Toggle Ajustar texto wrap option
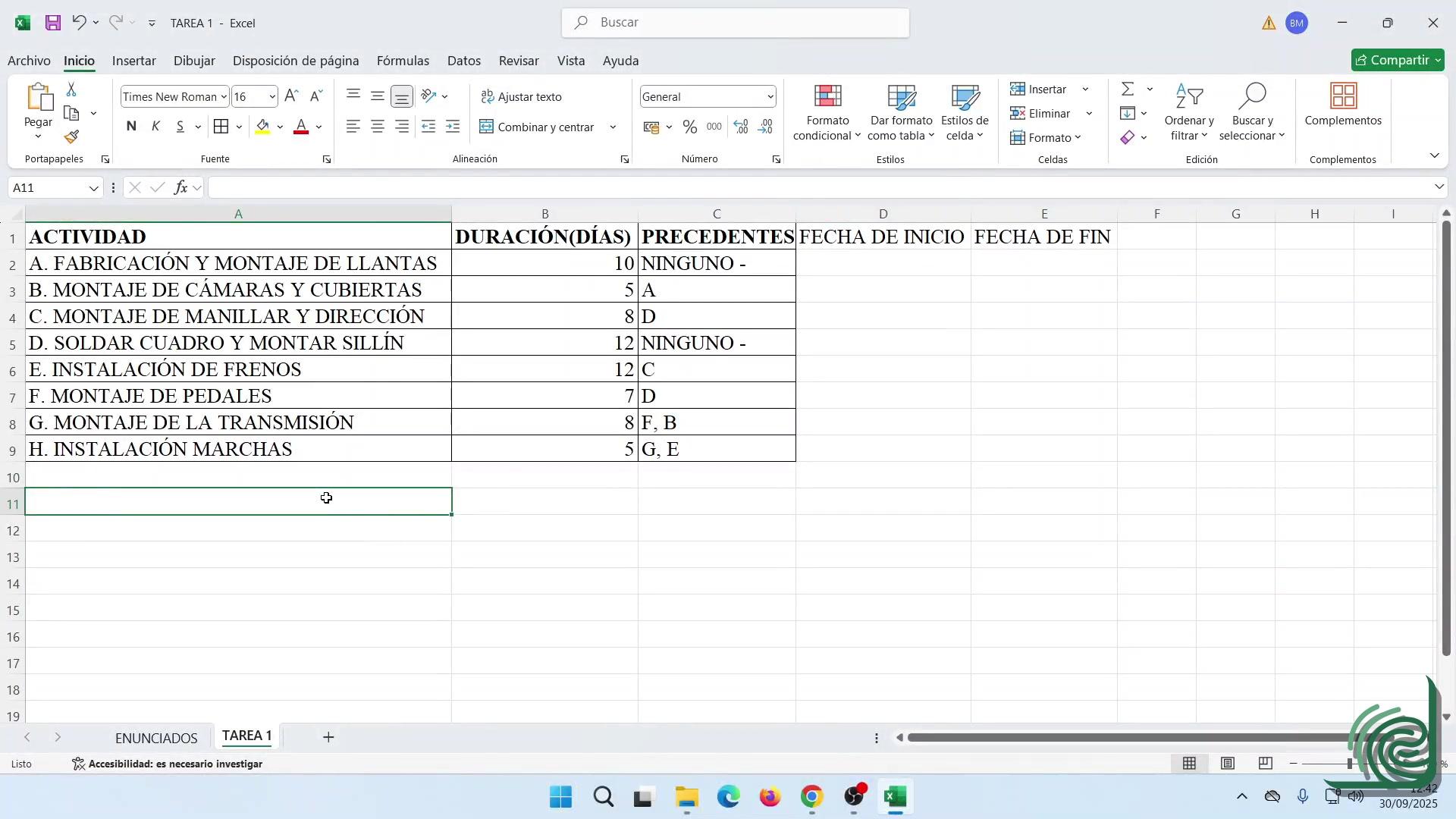Image resolution: width=1456 pixels, height=819 pixels. (x=522, y=97)
